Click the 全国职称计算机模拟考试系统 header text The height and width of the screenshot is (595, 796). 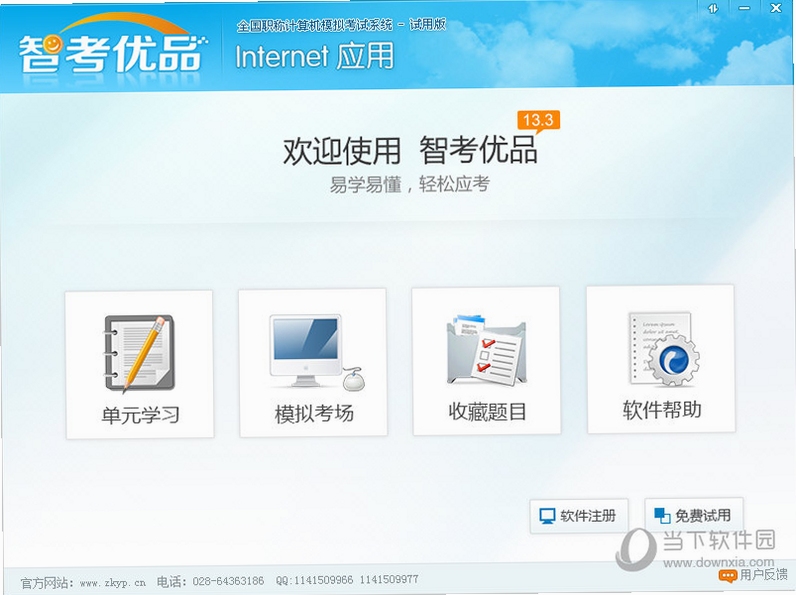pos(315,25)
